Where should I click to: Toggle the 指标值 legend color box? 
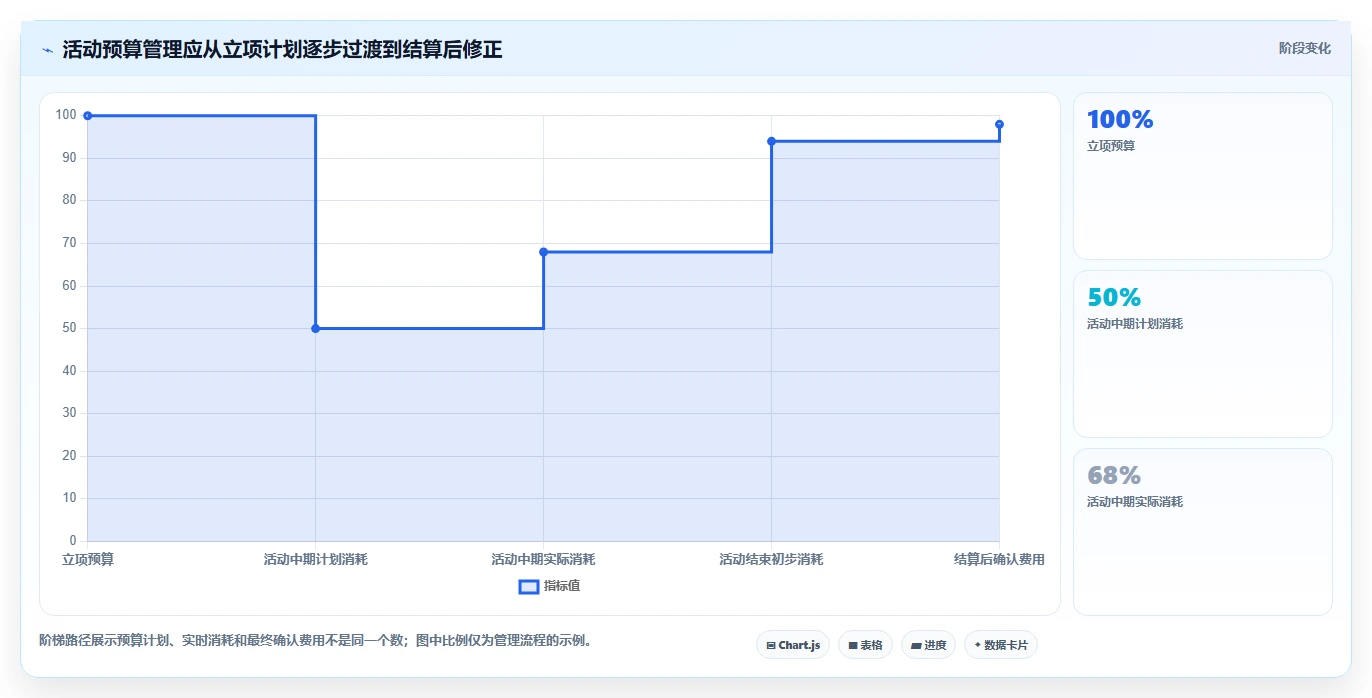point(529,586)
